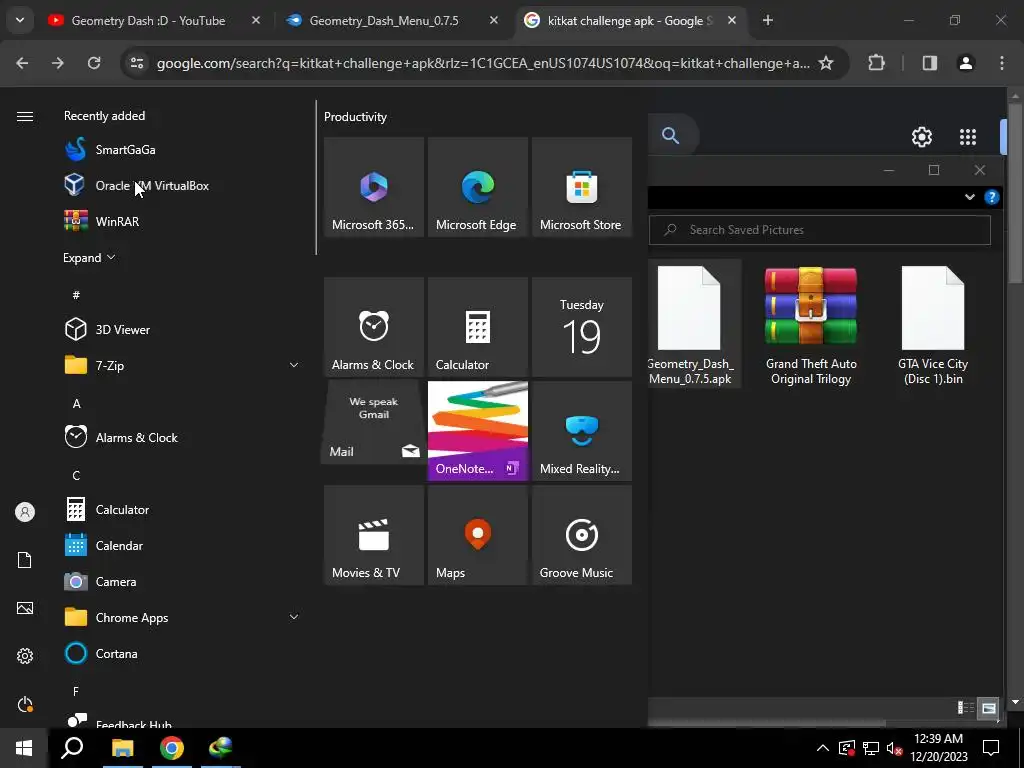Switch Explorer to details view
The width and height of the screenshot is (1024, 768).
(965, 708)
